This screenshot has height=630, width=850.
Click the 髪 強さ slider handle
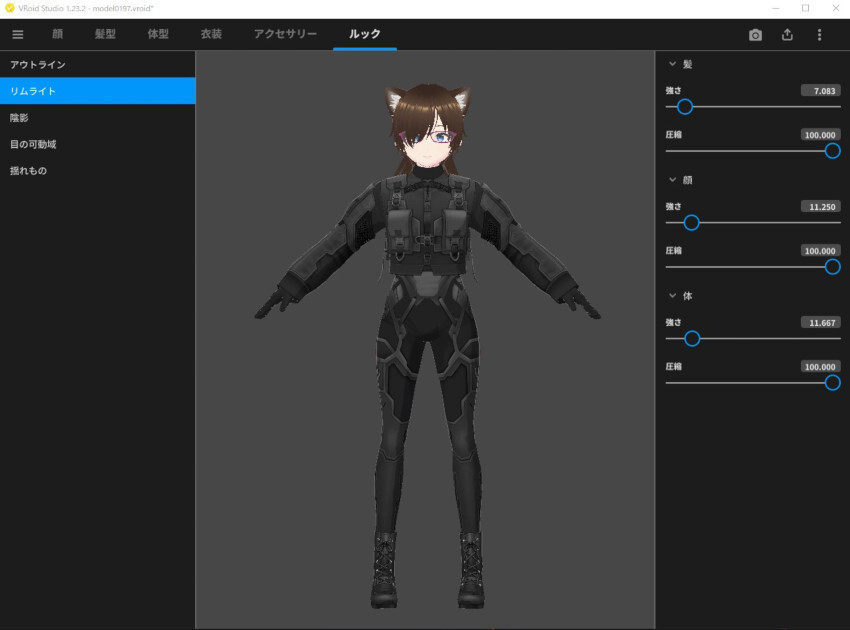(685, 107)
